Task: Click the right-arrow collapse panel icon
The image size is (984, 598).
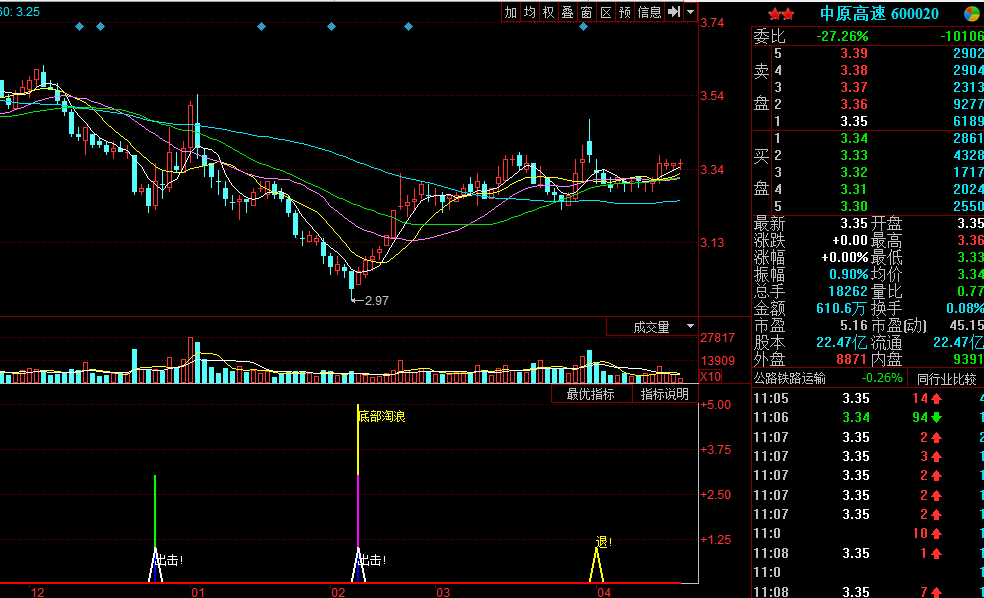Action: [x=674, y=12]
